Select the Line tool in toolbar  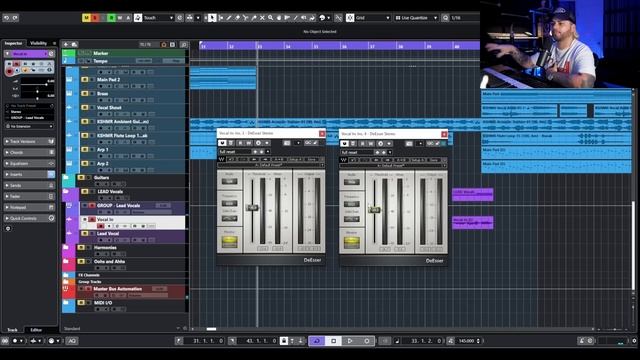(x=296, y=18)
